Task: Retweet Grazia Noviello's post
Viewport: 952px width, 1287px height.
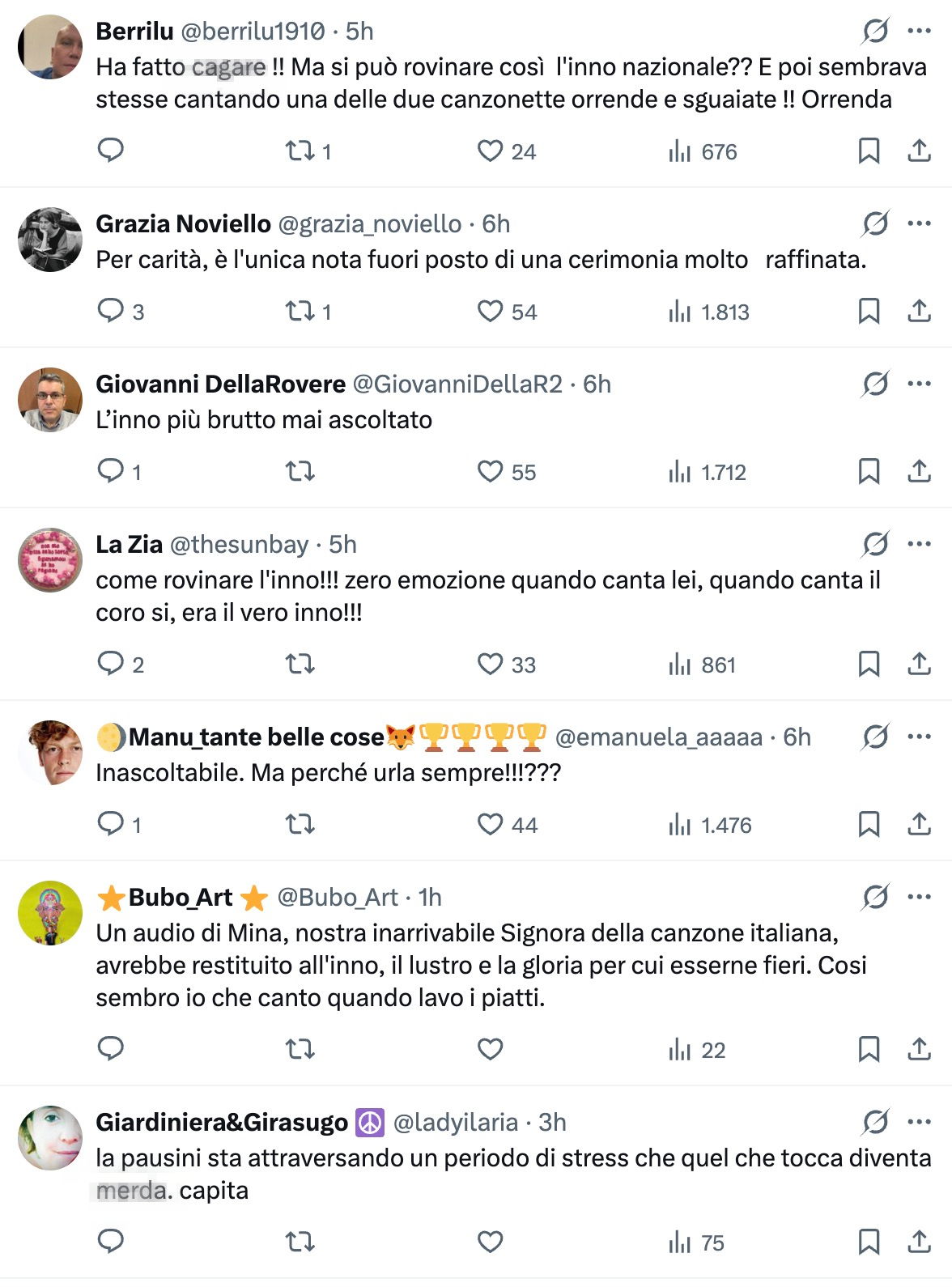Action: pos(300,311)
